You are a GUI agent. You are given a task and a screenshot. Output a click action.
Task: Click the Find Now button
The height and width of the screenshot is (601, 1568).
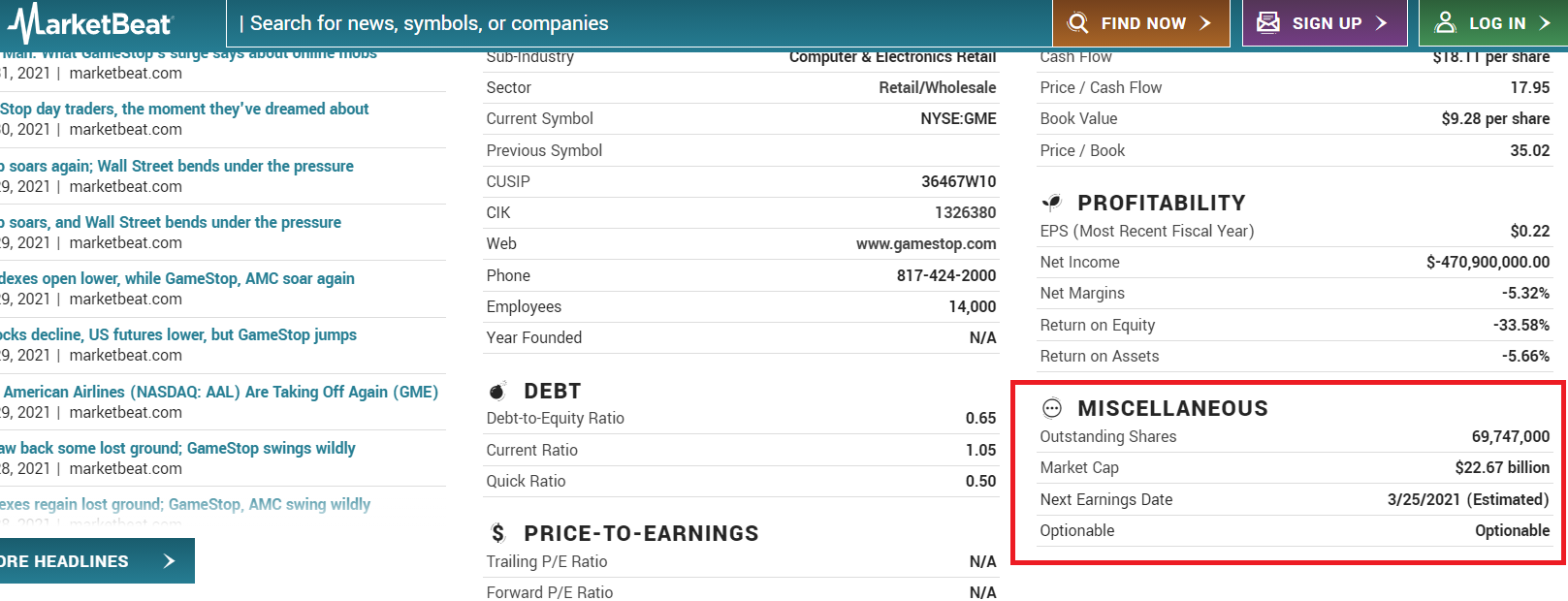click(1141, 23)
